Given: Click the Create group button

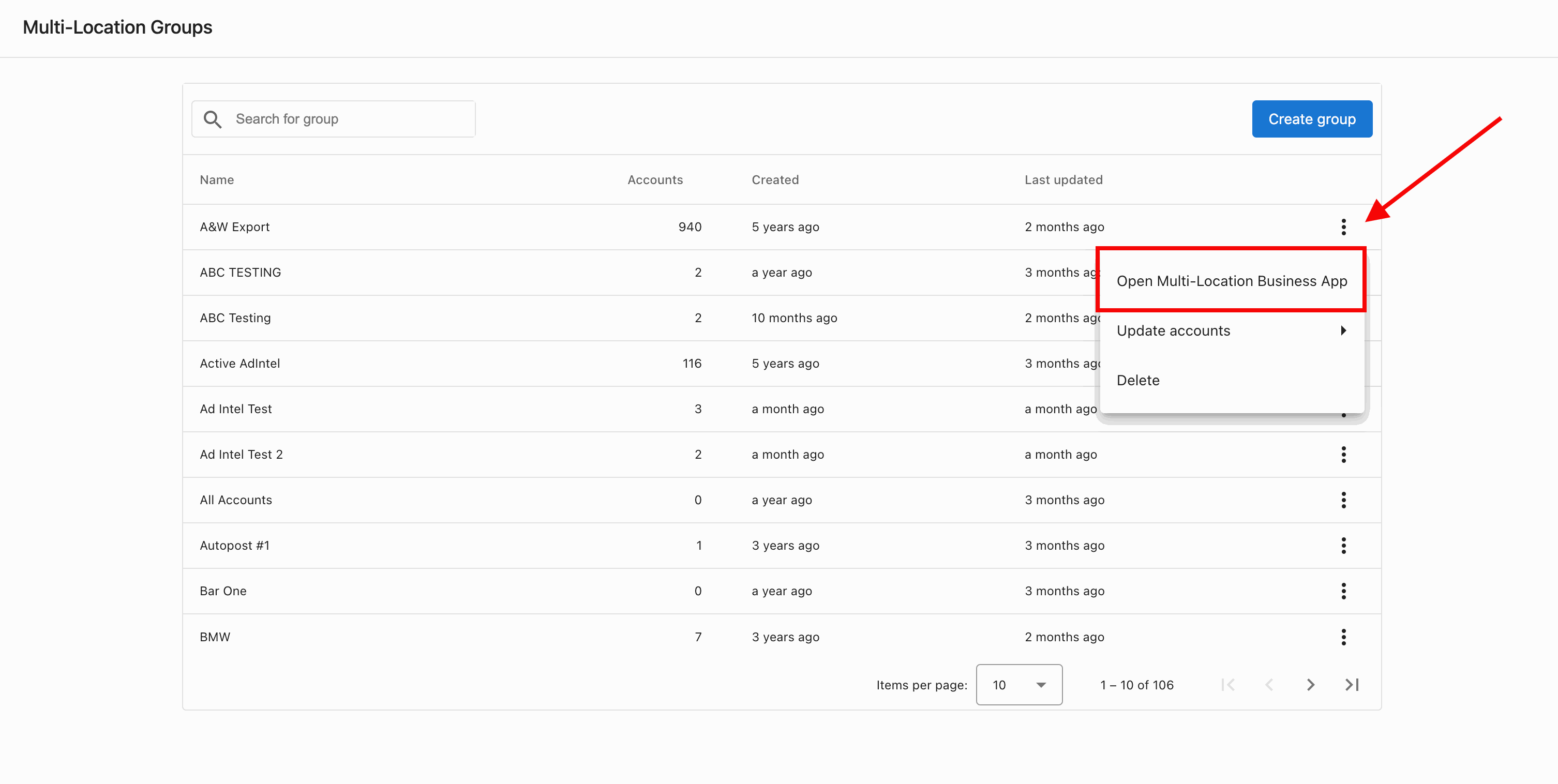Looking at the screenshot, I should pos(1312,119).
